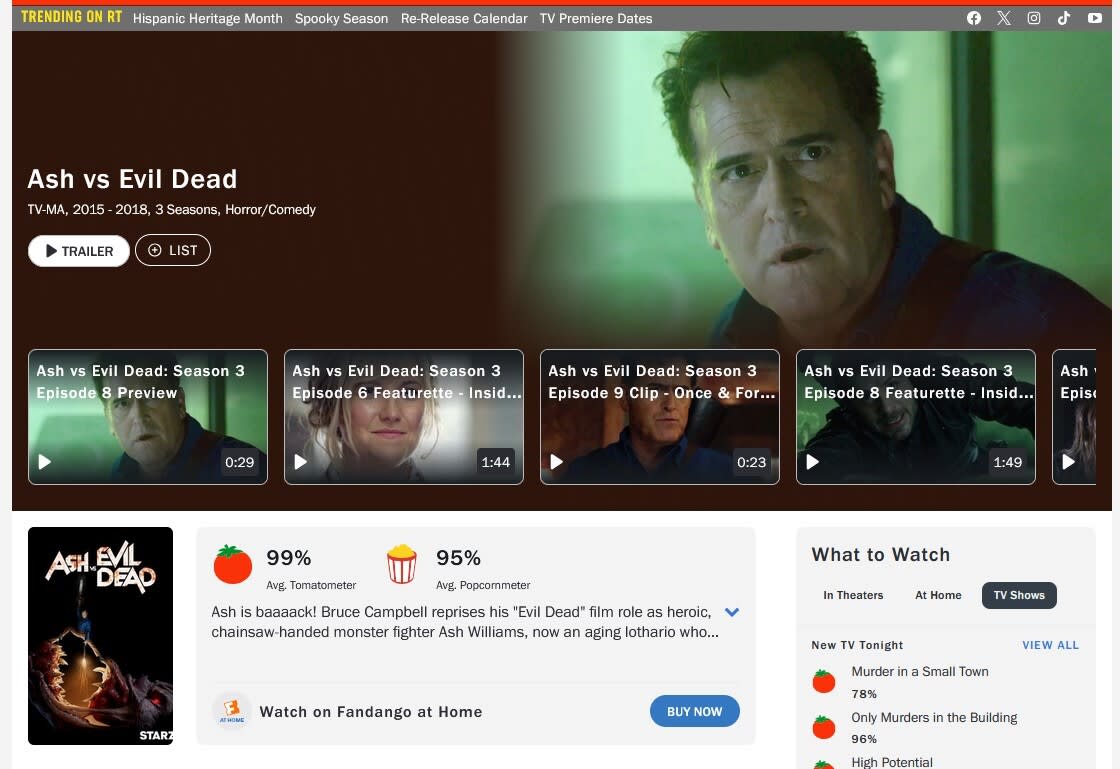Open Only Murders in the Building link
This screenshot has width=1120, height=769.
[934, 717]
